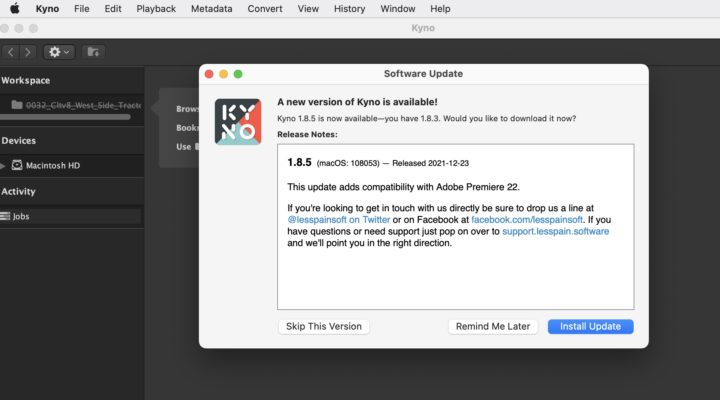This screenshot has height=400, width=720.
Task: Open the @lesspainsoft on Twitter link
Action: (x=338, y=220)
